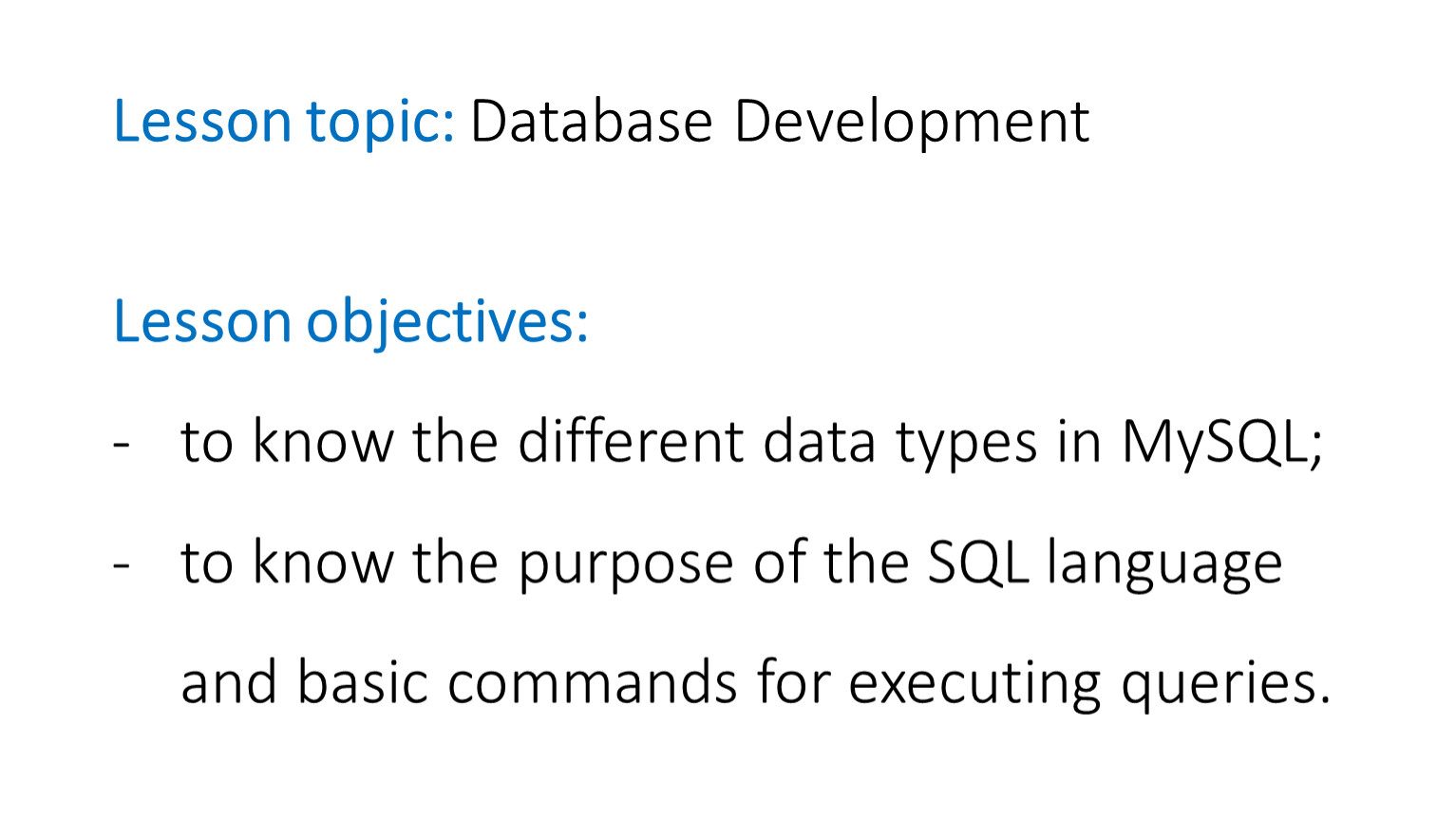
Task: Click the word 'language' on the slide
Action: click(1164, 564)
